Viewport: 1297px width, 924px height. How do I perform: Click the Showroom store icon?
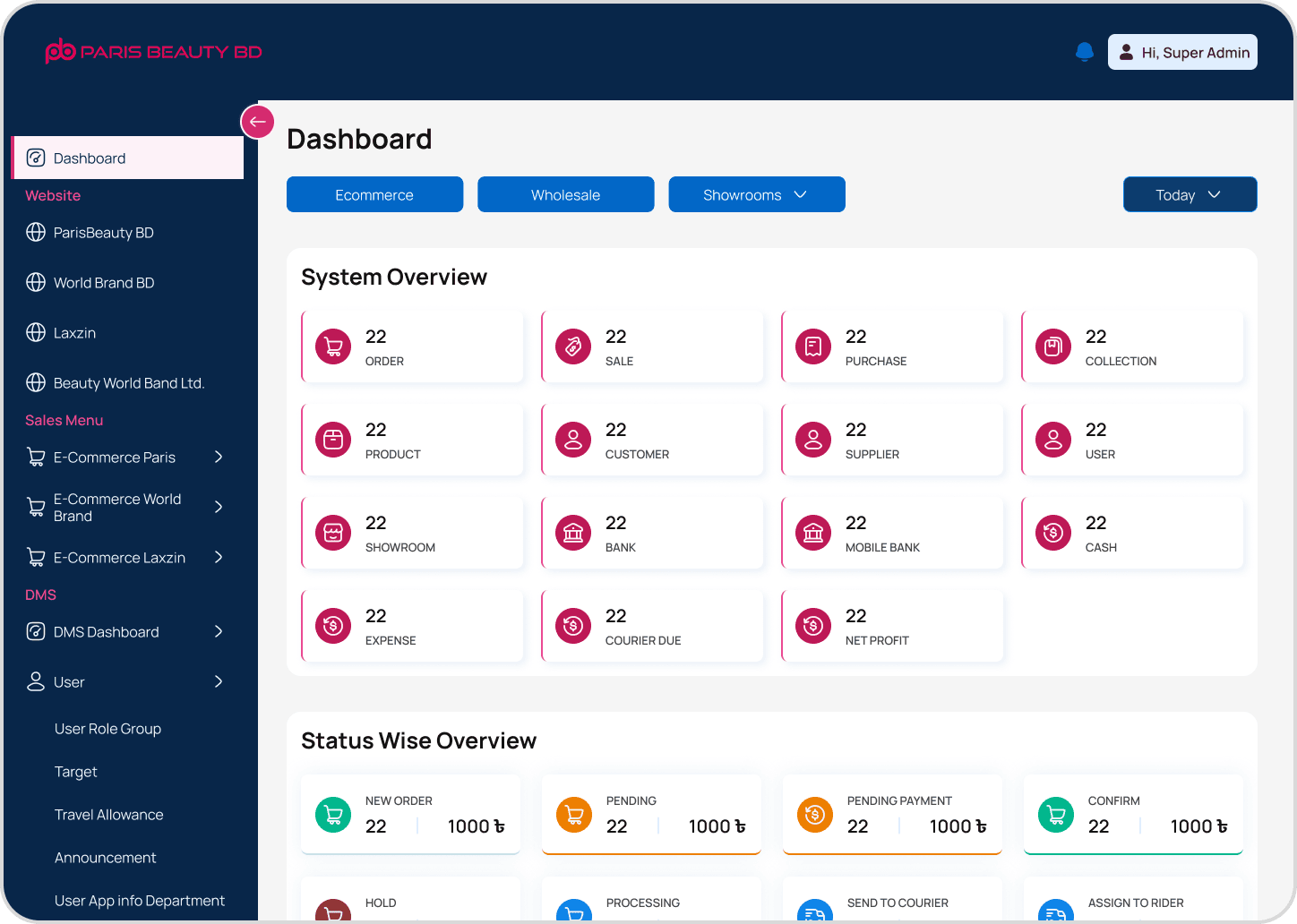coord(333,533)
